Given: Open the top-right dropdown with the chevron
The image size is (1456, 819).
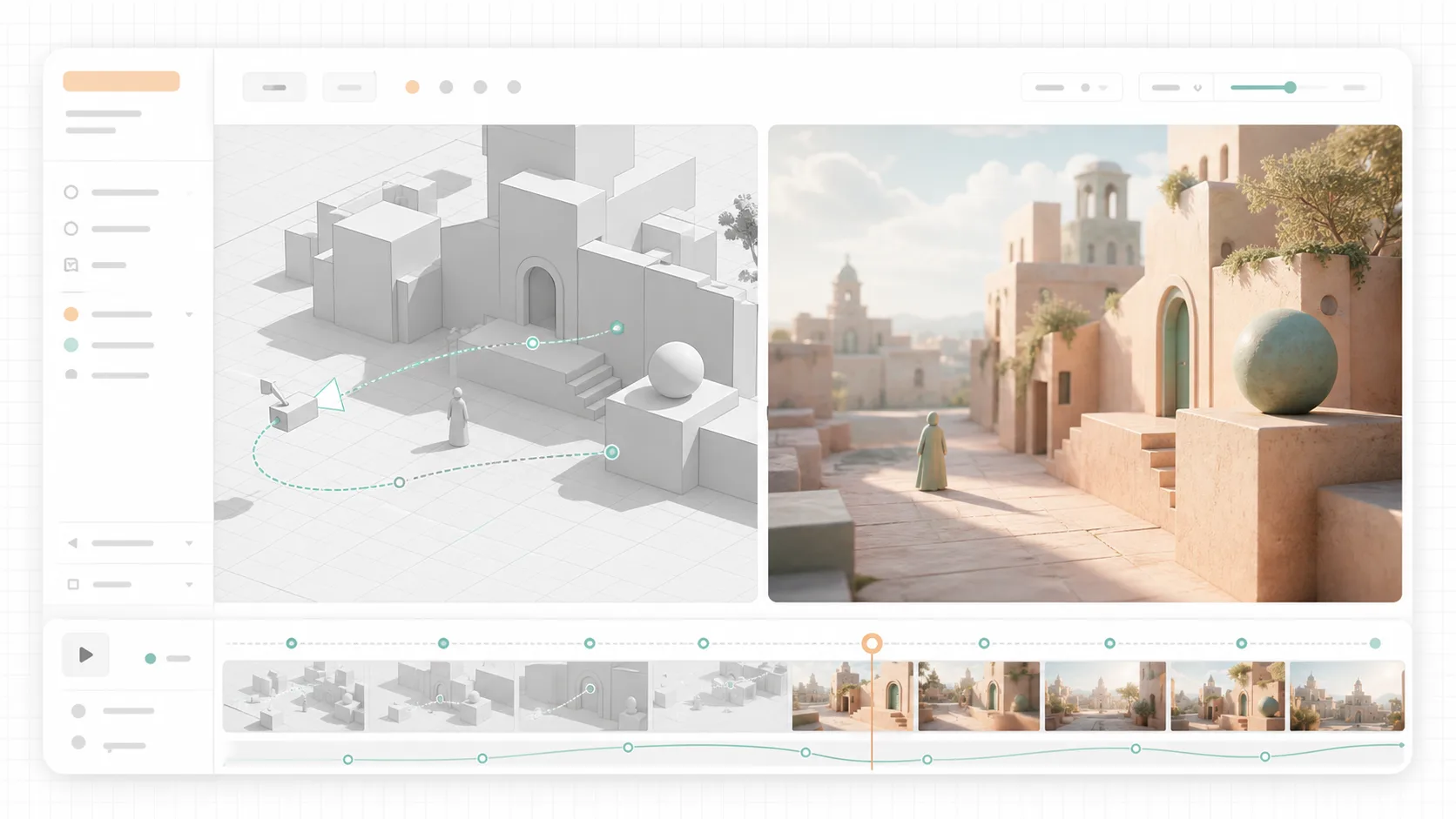Looking at the screenshot, I should pos(1176,88).
